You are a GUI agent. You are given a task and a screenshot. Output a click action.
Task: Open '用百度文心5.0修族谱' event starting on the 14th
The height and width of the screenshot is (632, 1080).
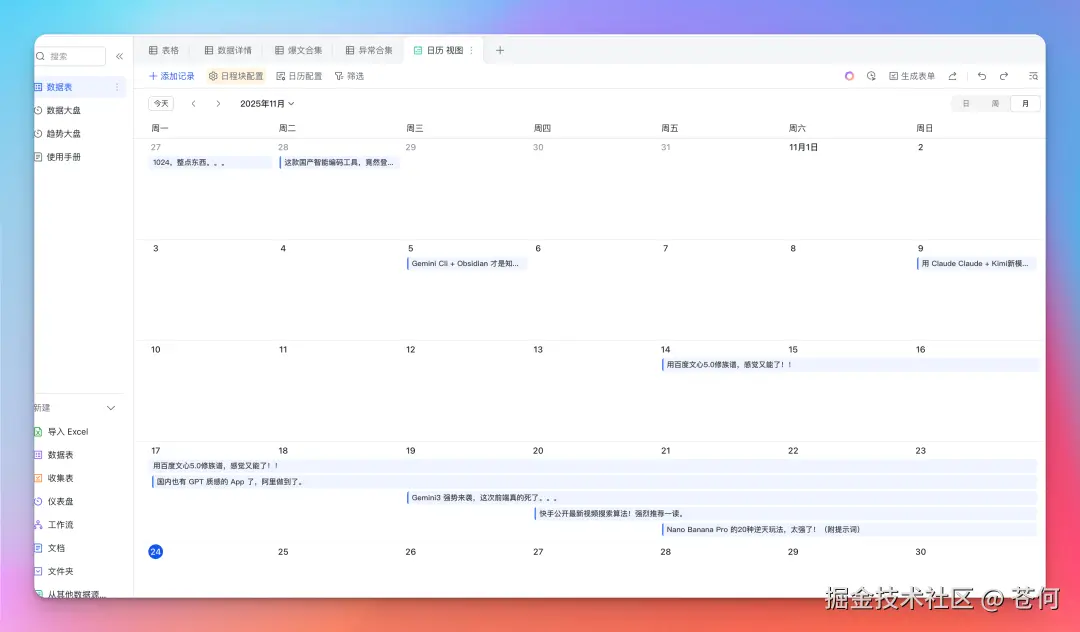coord(850,365)
